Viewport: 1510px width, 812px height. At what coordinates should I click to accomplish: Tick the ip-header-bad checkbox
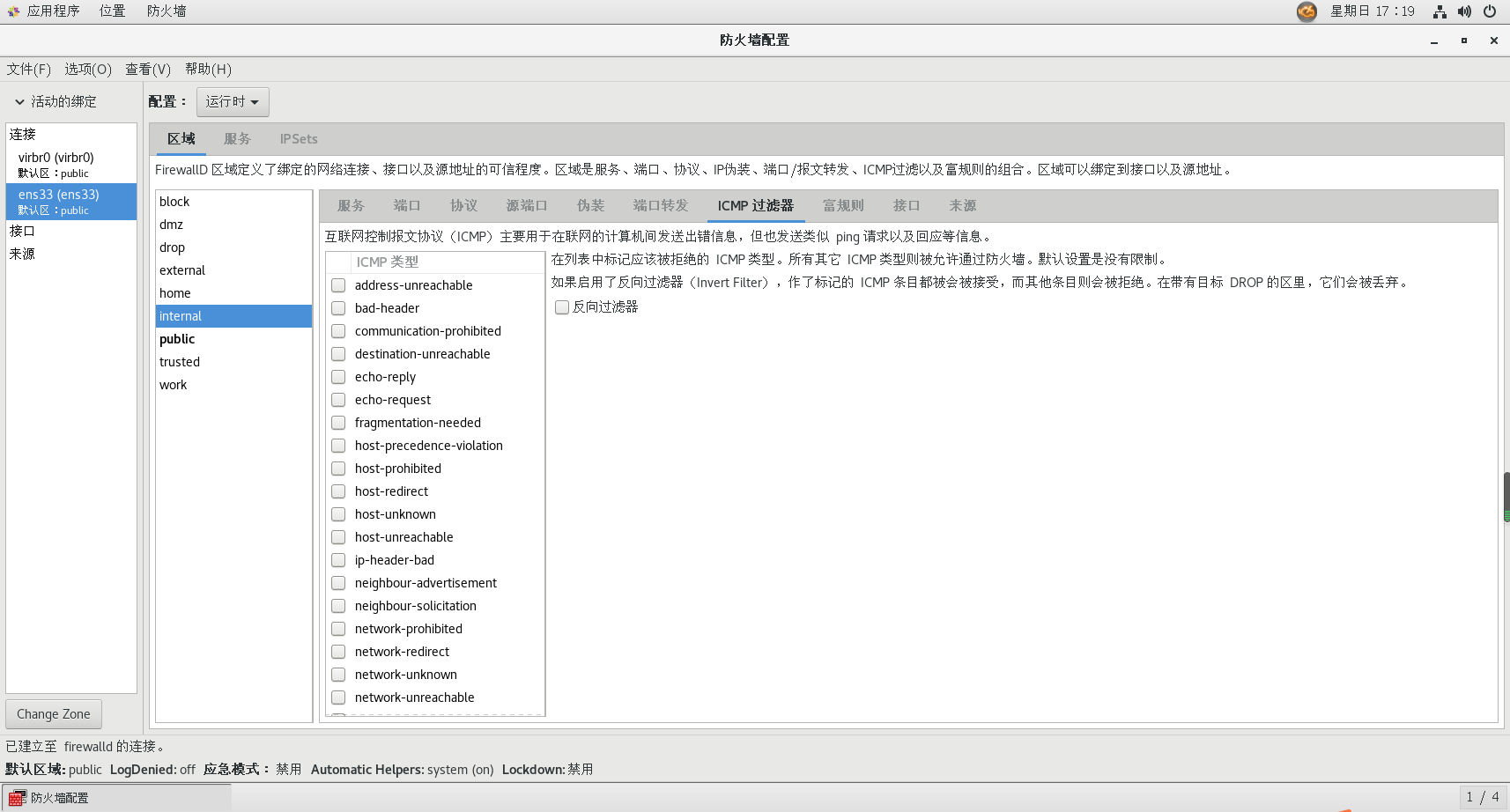tap(338, 560)
